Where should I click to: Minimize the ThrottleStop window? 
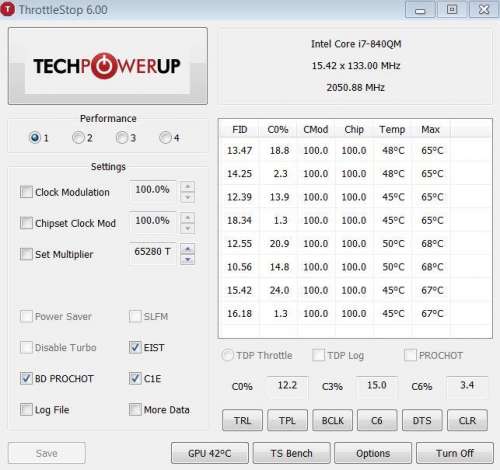420,10
